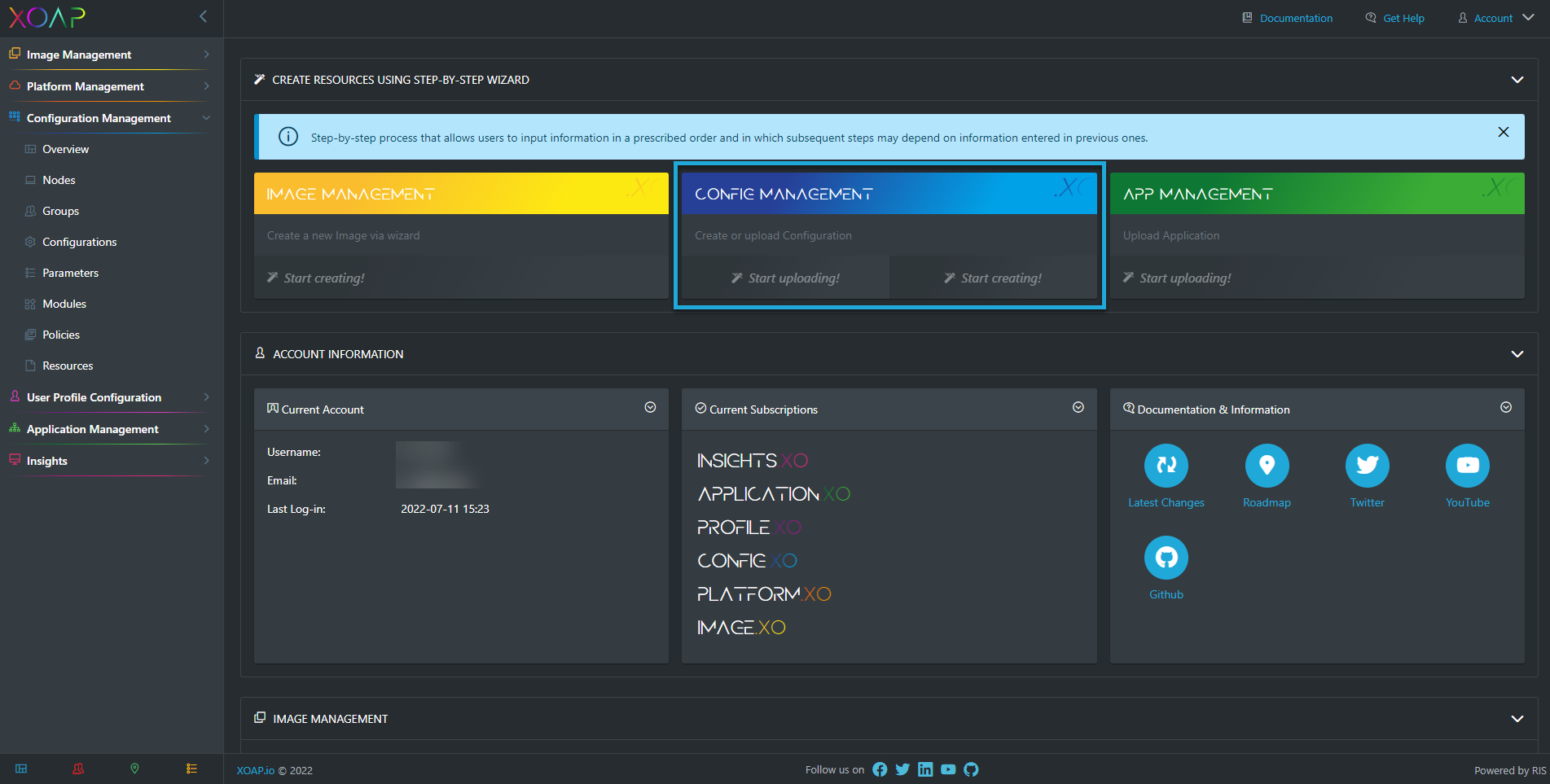This screenshot has height=784, width=1550.
Task: Click the App Management green card header
Action: pos(1317,194)
